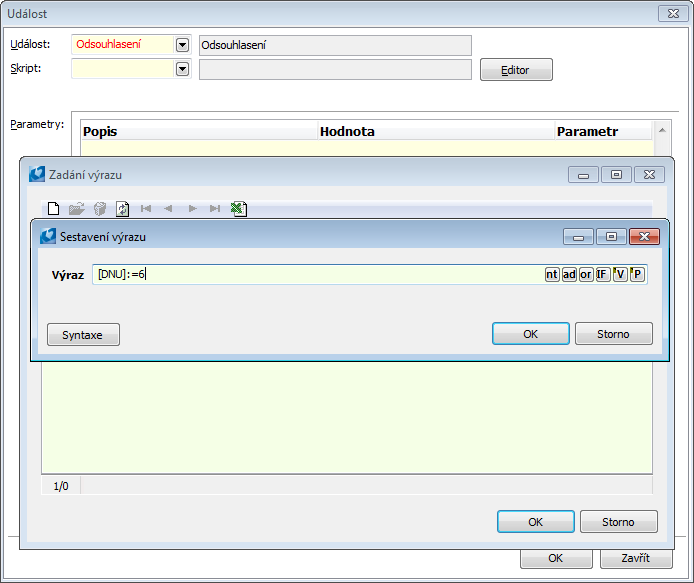
Task: Click Zavřít button in Událost window
Action: click(636, 559)
